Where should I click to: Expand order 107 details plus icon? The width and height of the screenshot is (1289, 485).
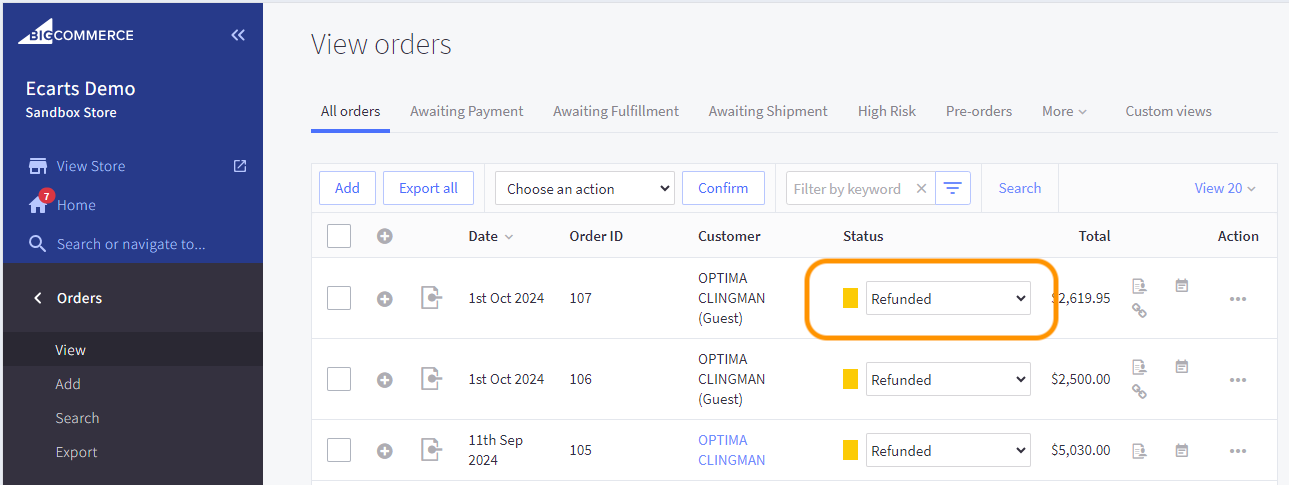click(x=385, y=299)
